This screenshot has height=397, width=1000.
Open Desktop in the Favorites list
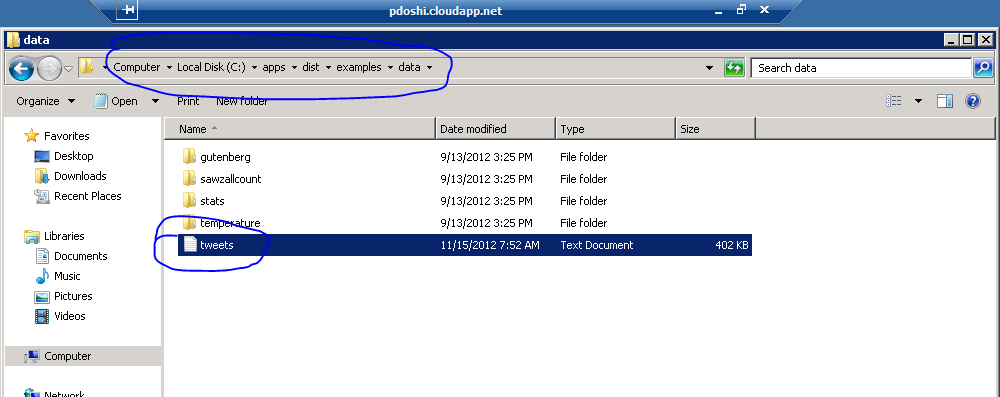pyautogui.click(x=73, y=156)
